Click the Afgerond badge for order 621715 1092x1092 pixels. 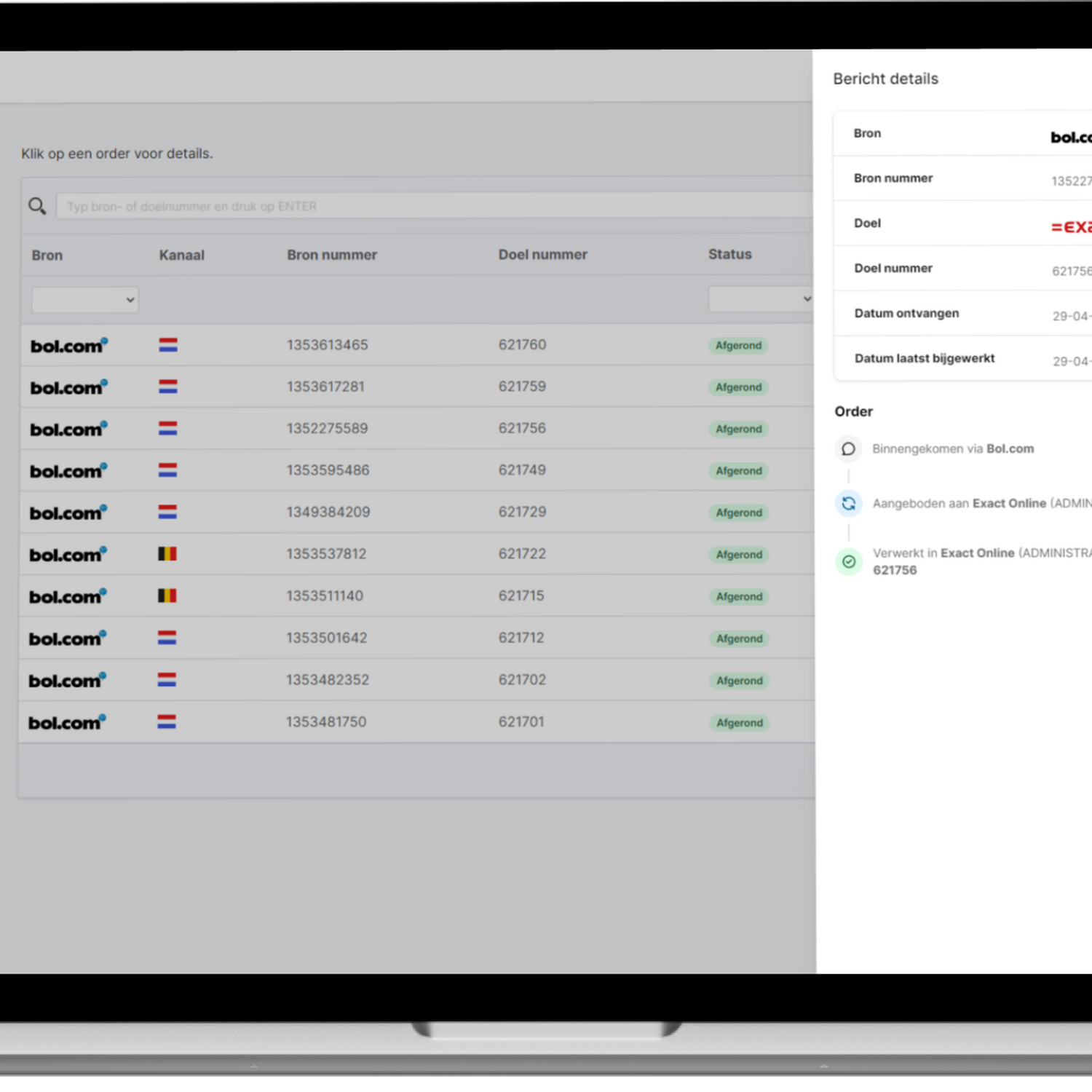740,596
